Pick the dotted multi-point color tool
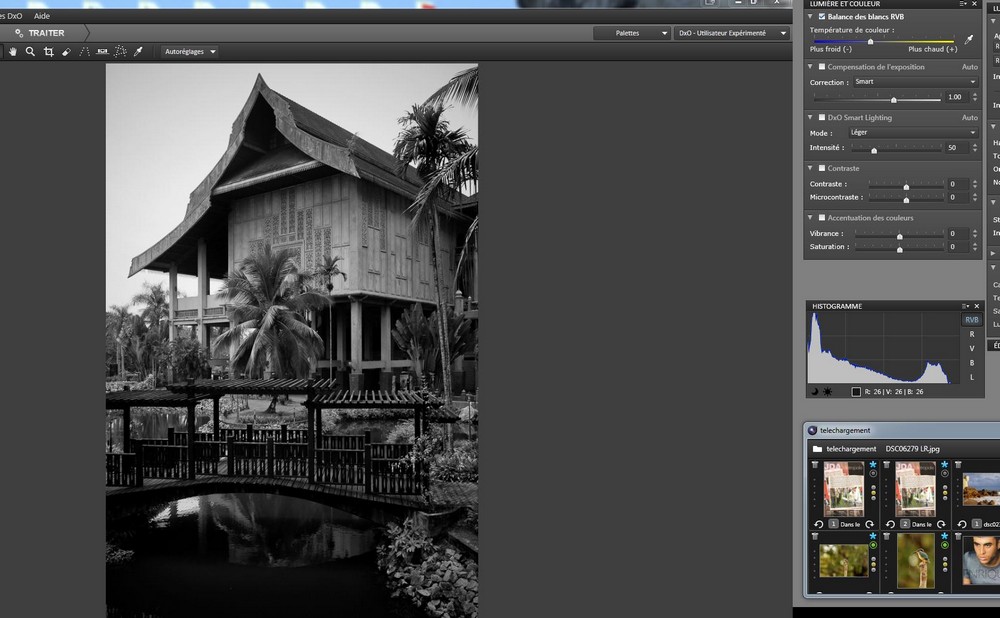Image resolution: width=1000 pixels, height=618 pixels. (120, 52)
